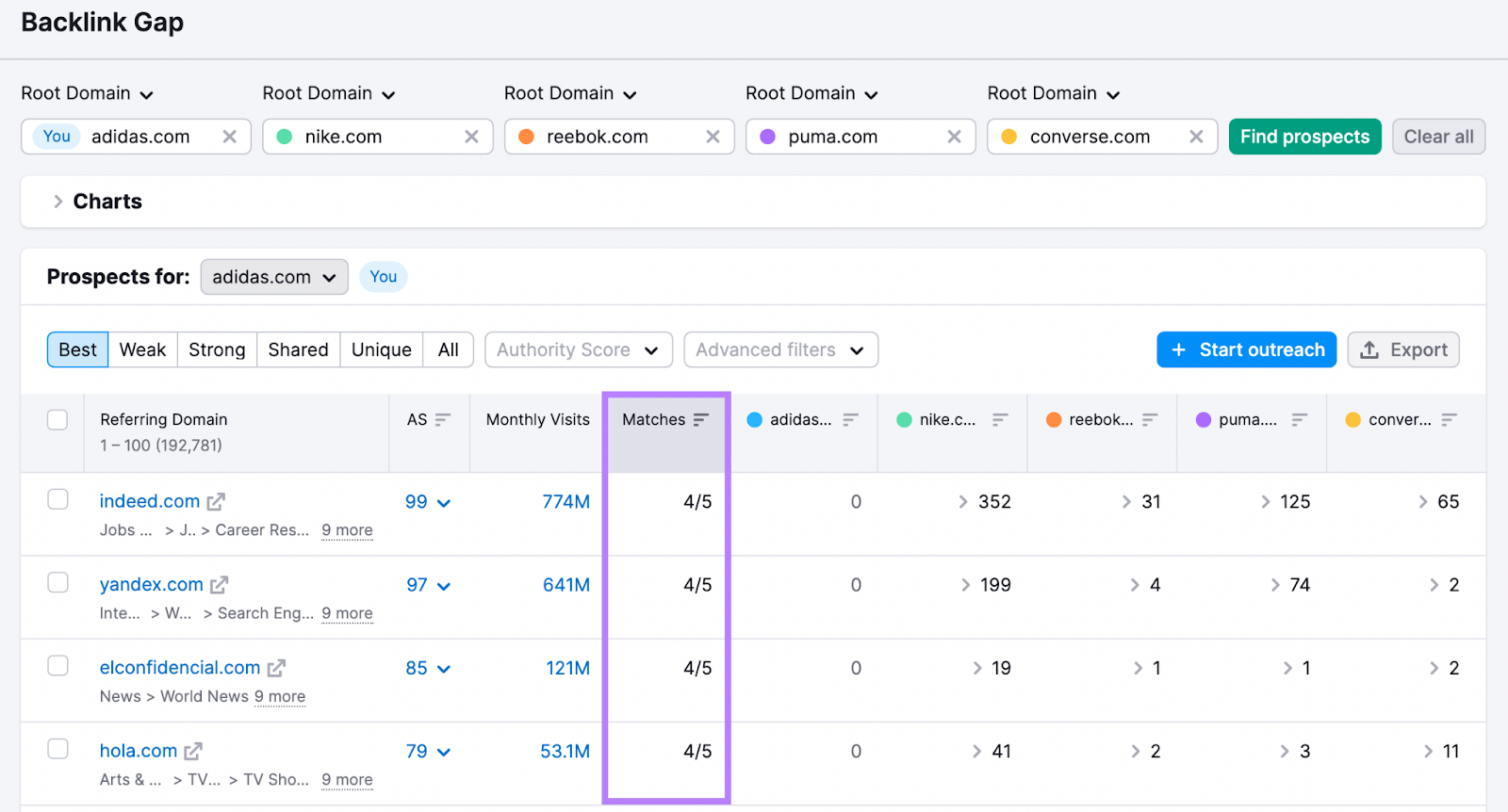The width and height of the screenshot is (1508, 812).
Task: Check the yandex.com row checkbox
Action: point(57,582)
